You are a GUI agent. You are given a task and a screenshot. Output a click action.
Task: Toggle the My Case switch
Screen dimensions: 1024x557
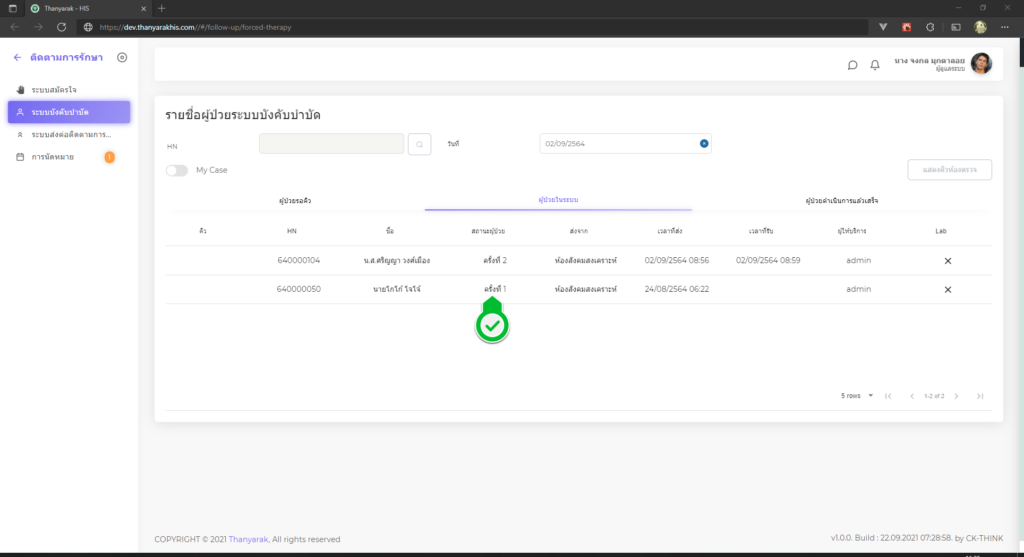point(177,170)
